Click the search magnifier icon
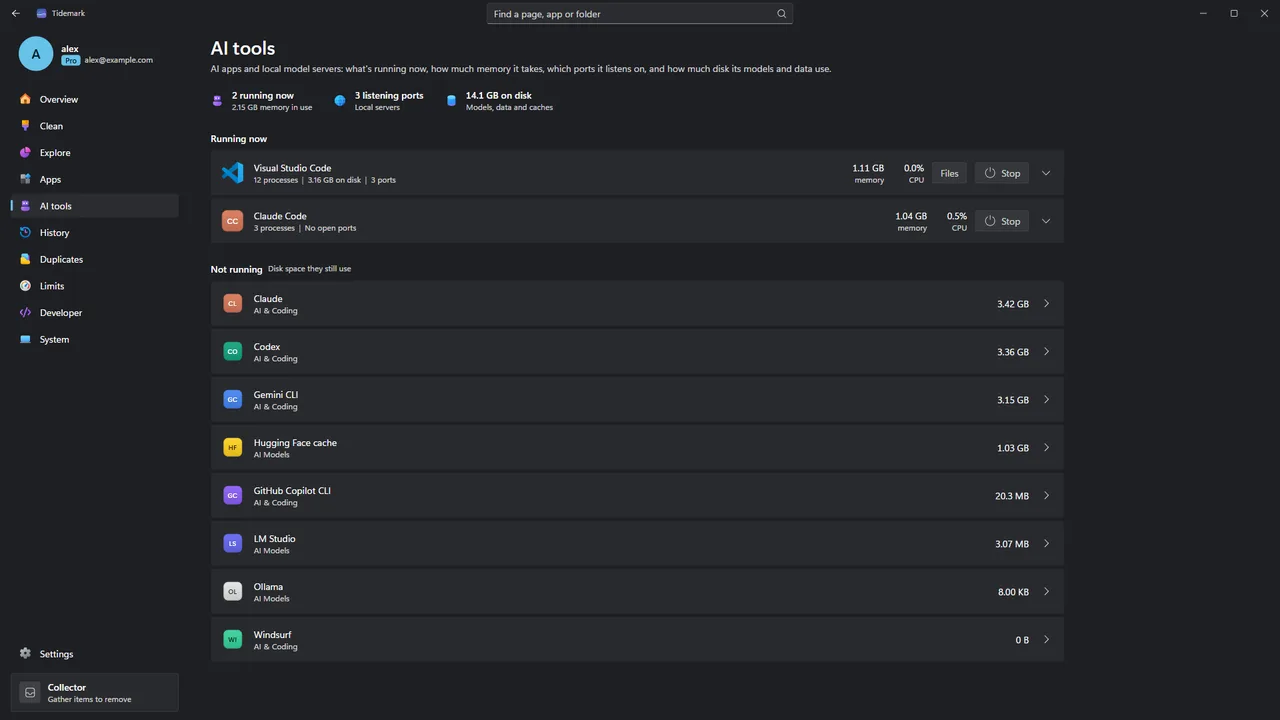 (x=782, y=14)
